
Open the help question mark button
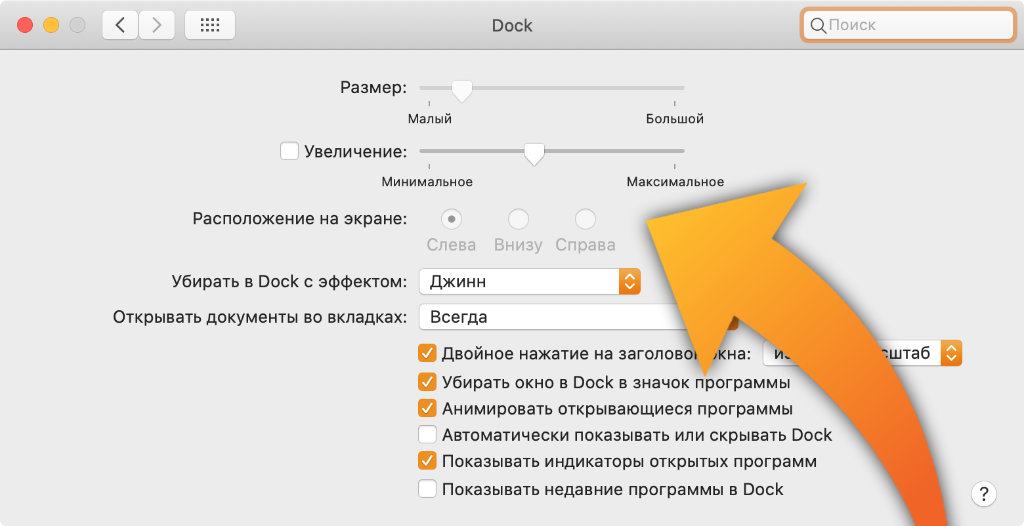pos(984,493)
